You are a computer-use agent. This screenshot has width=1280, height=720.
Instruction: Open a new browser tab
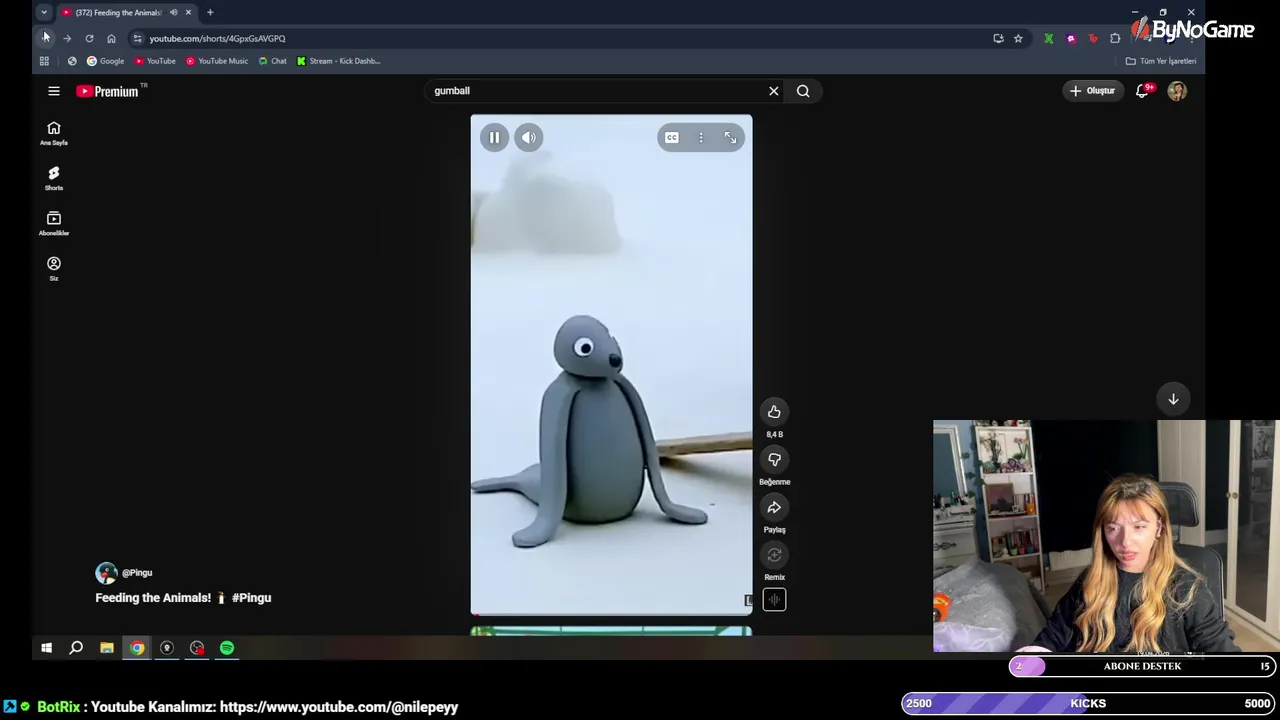(x=210, y=12)
